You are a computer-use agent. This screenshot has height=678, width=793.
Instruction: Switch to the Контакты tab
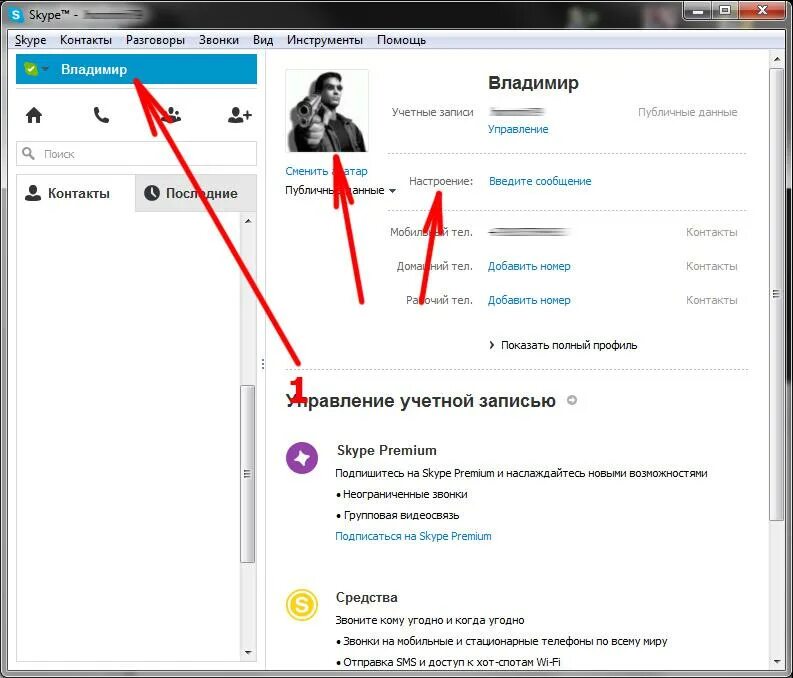76,193
